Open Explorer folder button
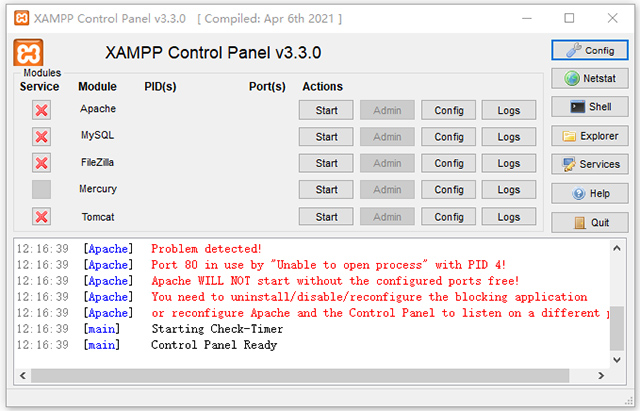Viewport: 640px width, 411px height. pos(590,136)
